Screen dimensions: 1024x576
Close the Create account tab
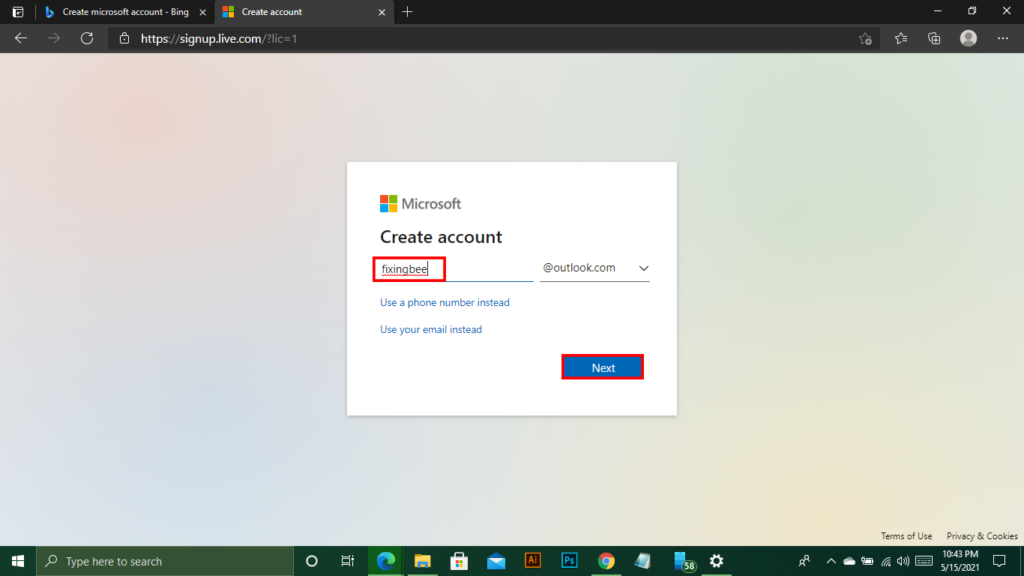[x=381, y=12]
